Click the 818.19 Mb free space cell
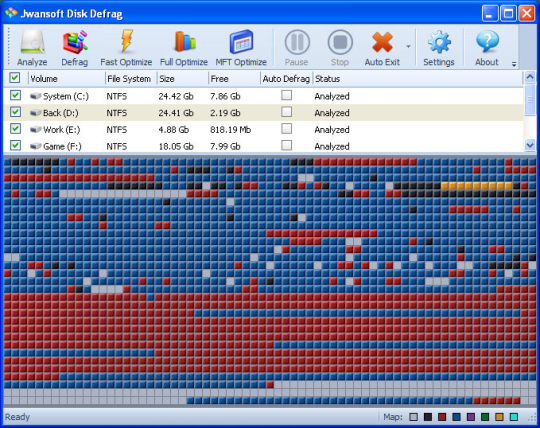540x428 pixels. 230,130
